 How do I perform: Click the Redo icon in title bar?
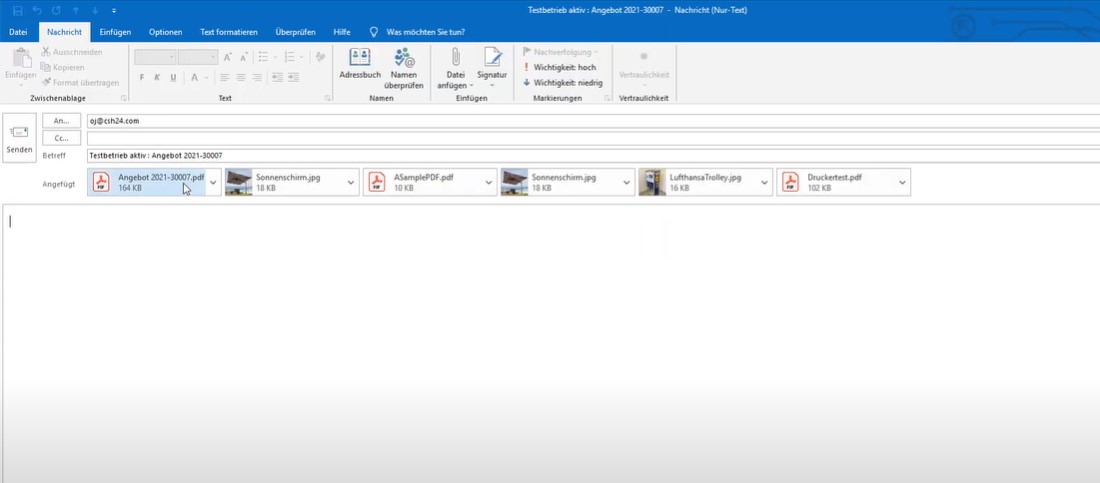pyautogui.click(x=56, y=11)
